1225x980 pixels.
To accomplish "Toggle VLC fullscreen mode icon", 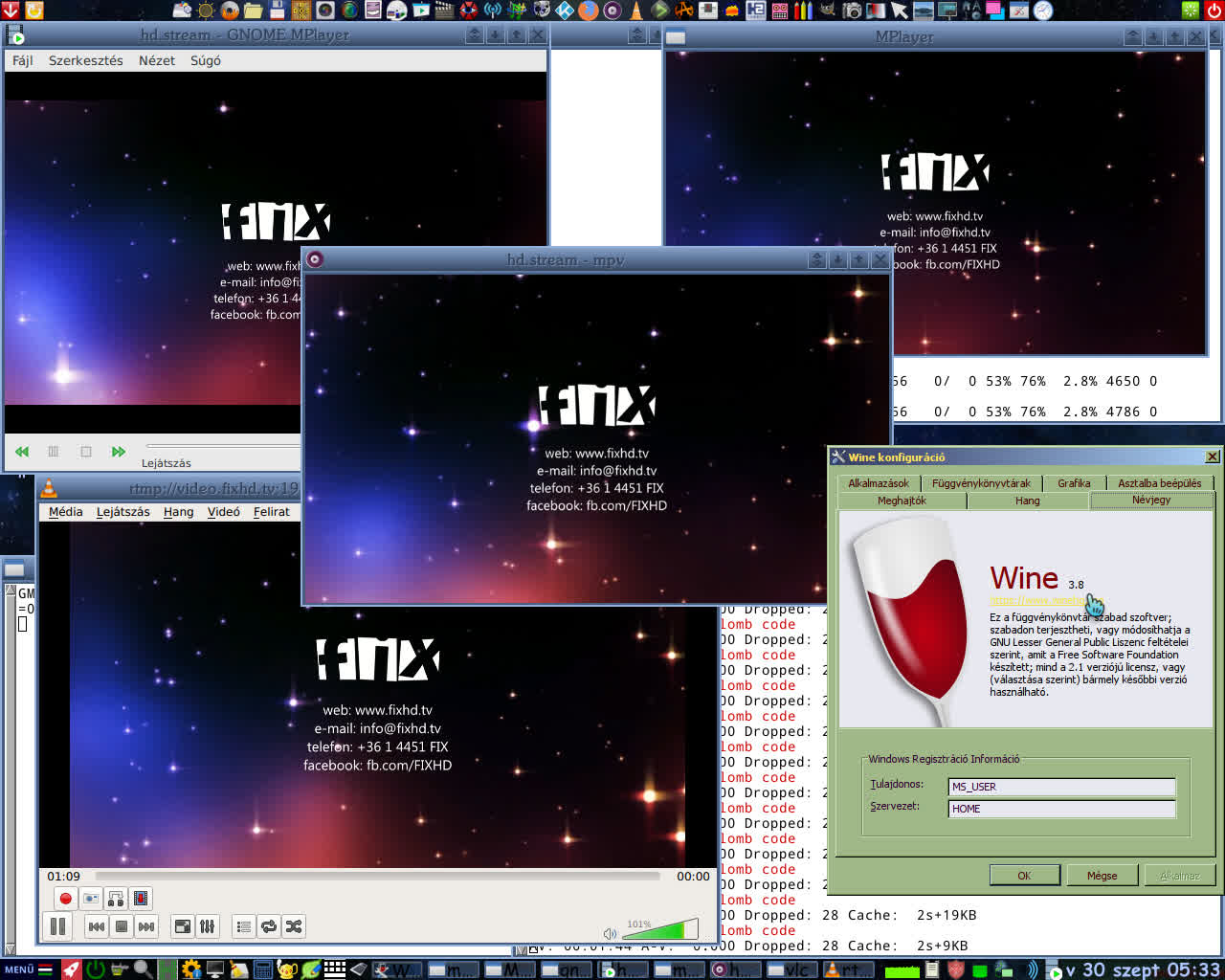I will click(182, 926).
